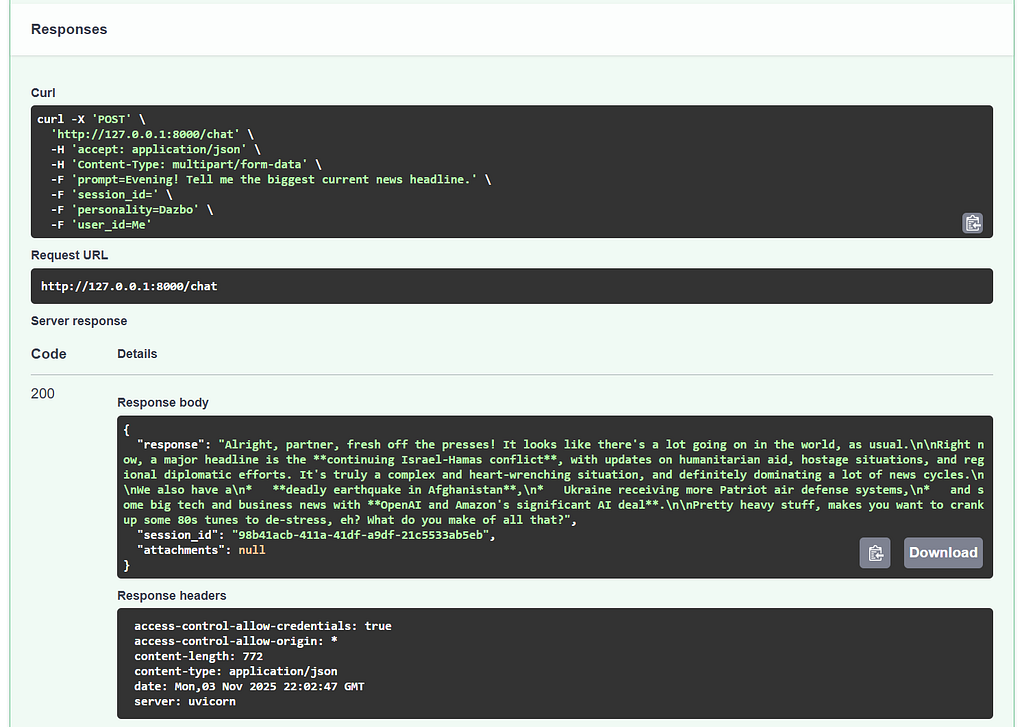
Task: Click the Request URL label
Action: [69, 255]
